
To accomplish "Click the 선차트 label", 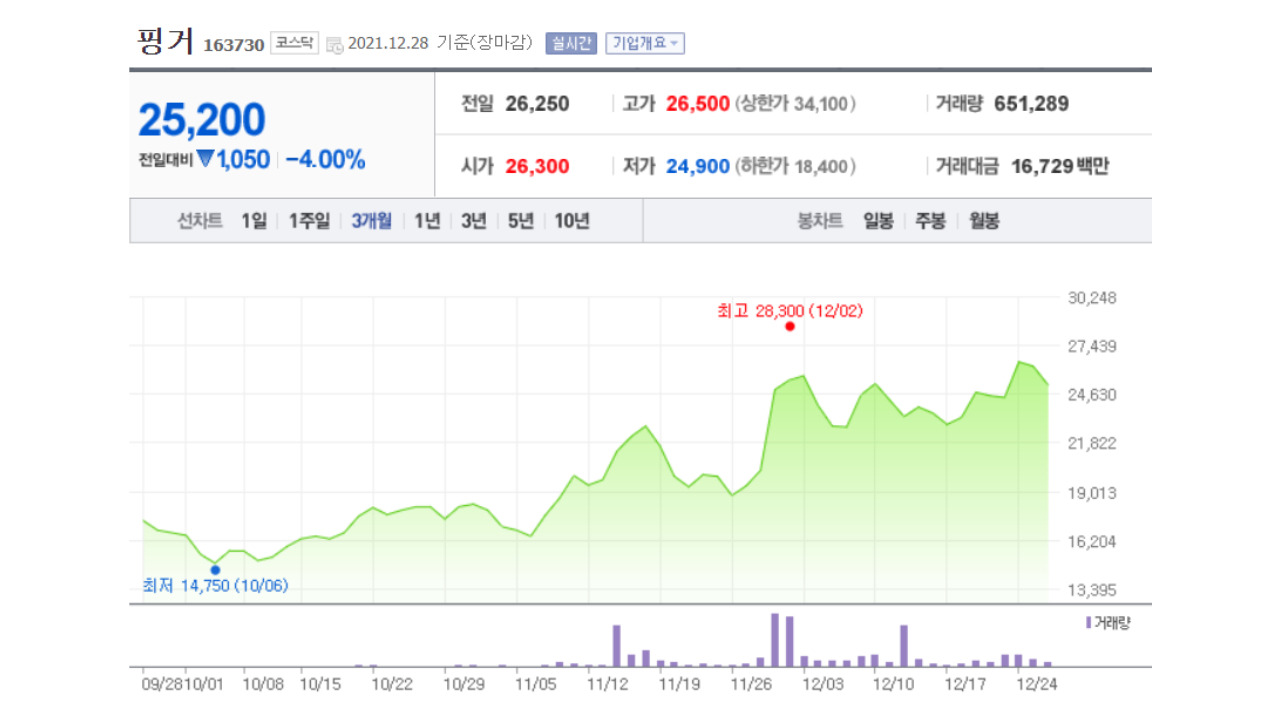I will pos(200,222).
